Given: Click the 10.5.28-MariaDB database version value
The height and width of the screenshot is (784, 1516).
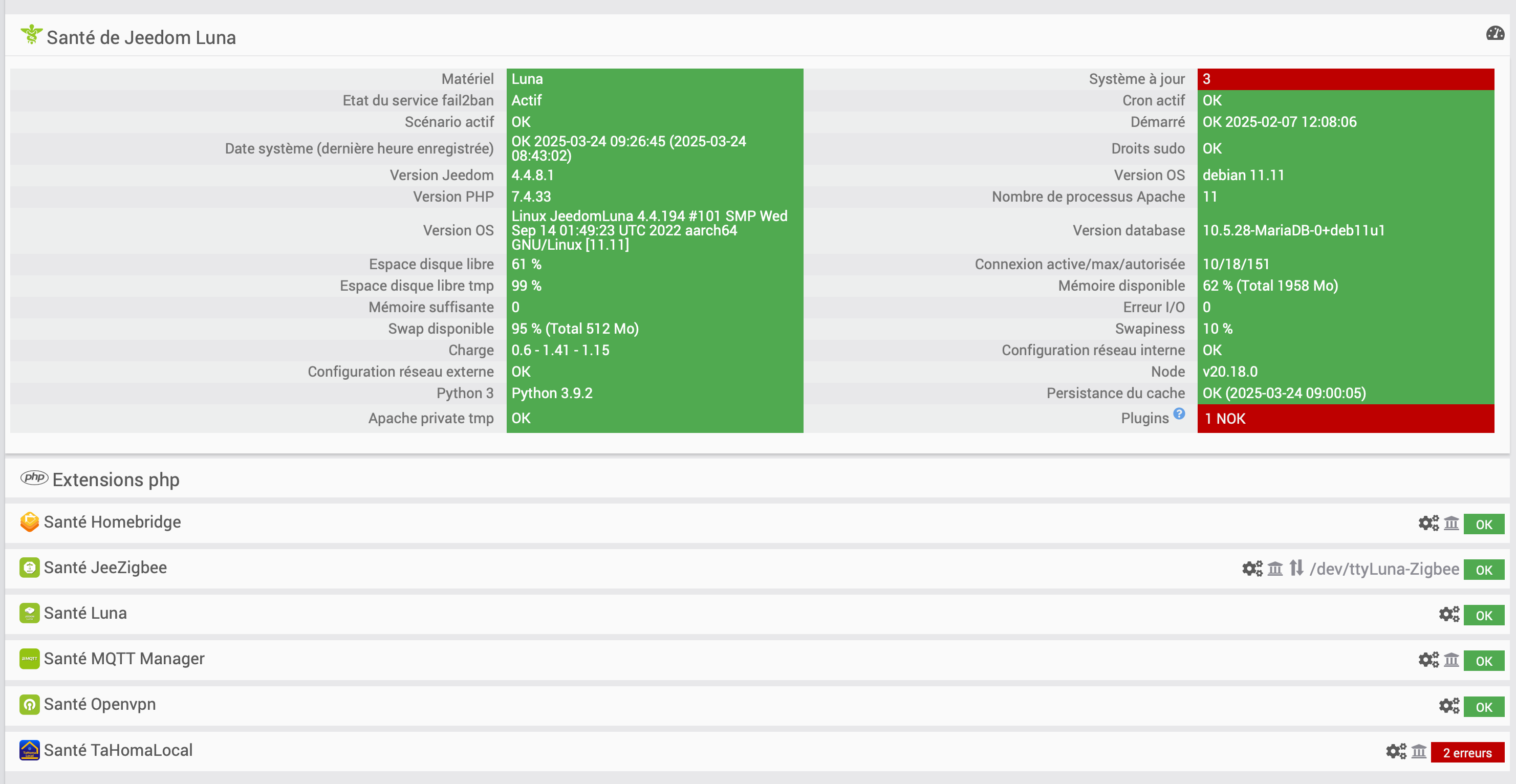Looking at the screenshot, I should pos(1346,230).
